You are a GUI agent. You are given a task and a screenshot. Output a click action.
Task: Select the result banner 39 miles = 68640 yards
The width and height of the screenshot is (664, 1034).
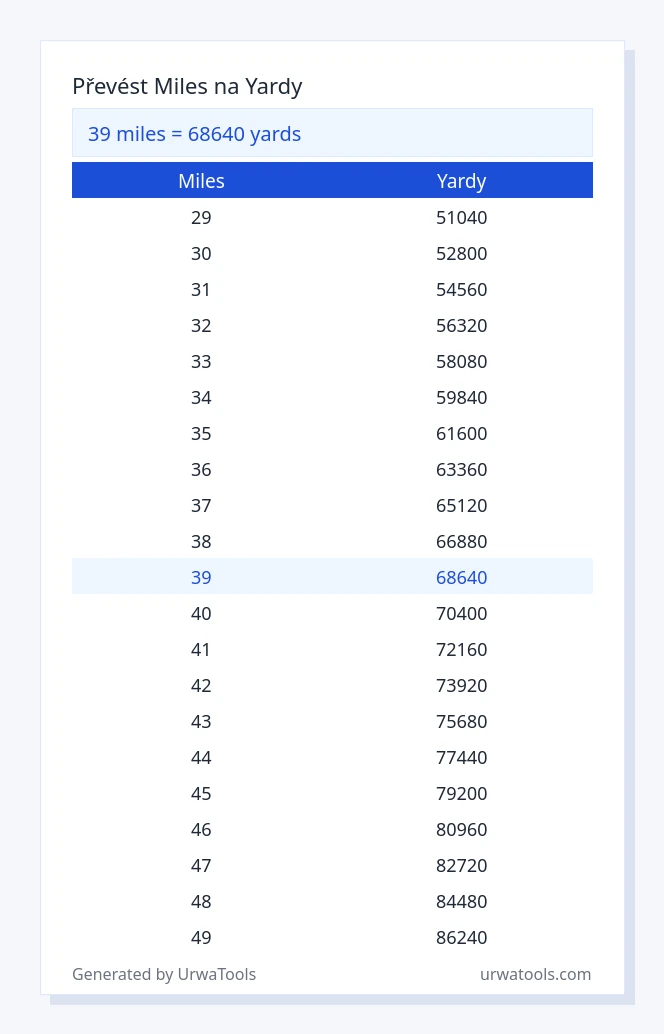tap(332, 133)
